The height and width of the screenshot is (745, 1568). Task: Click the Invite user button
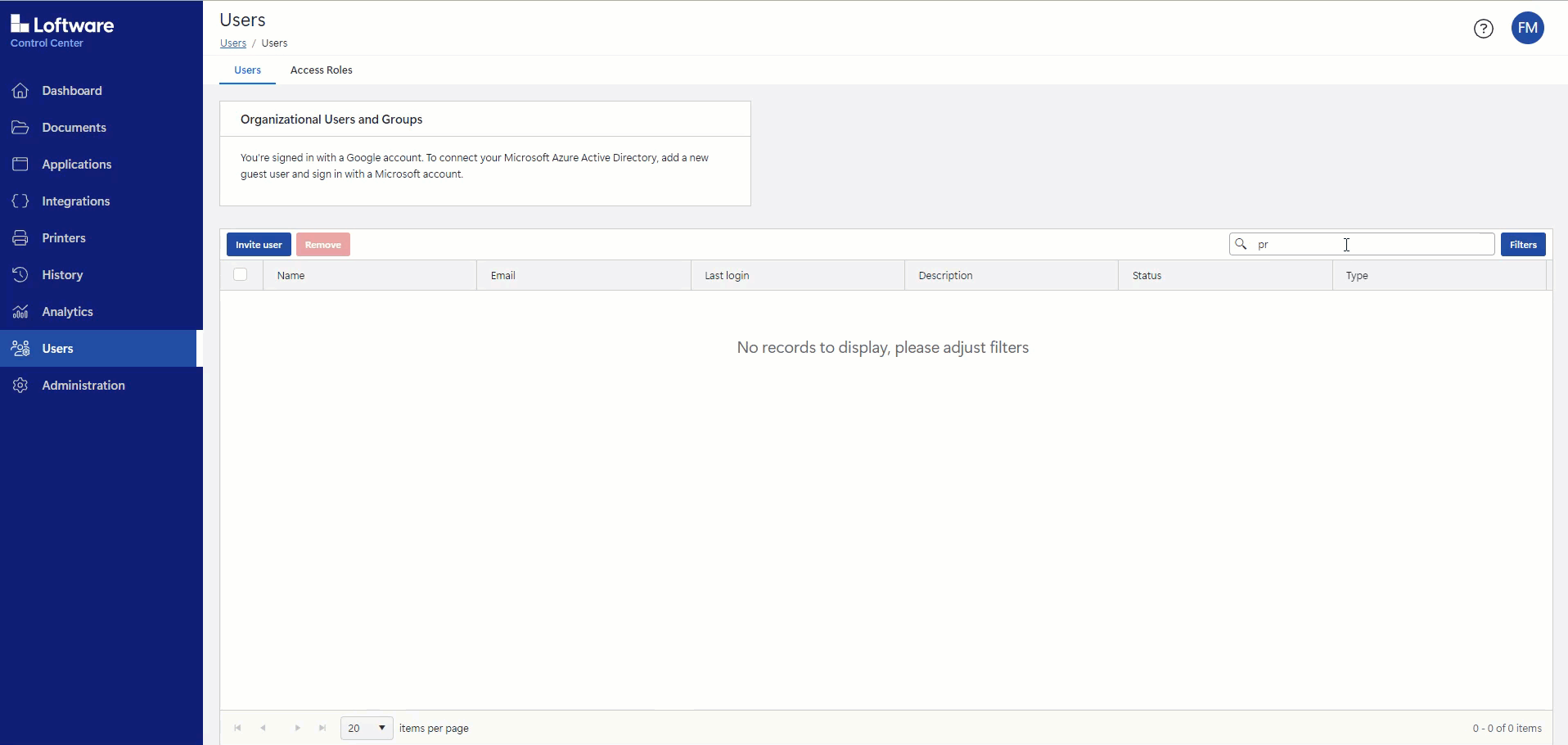tap(258, 244)
